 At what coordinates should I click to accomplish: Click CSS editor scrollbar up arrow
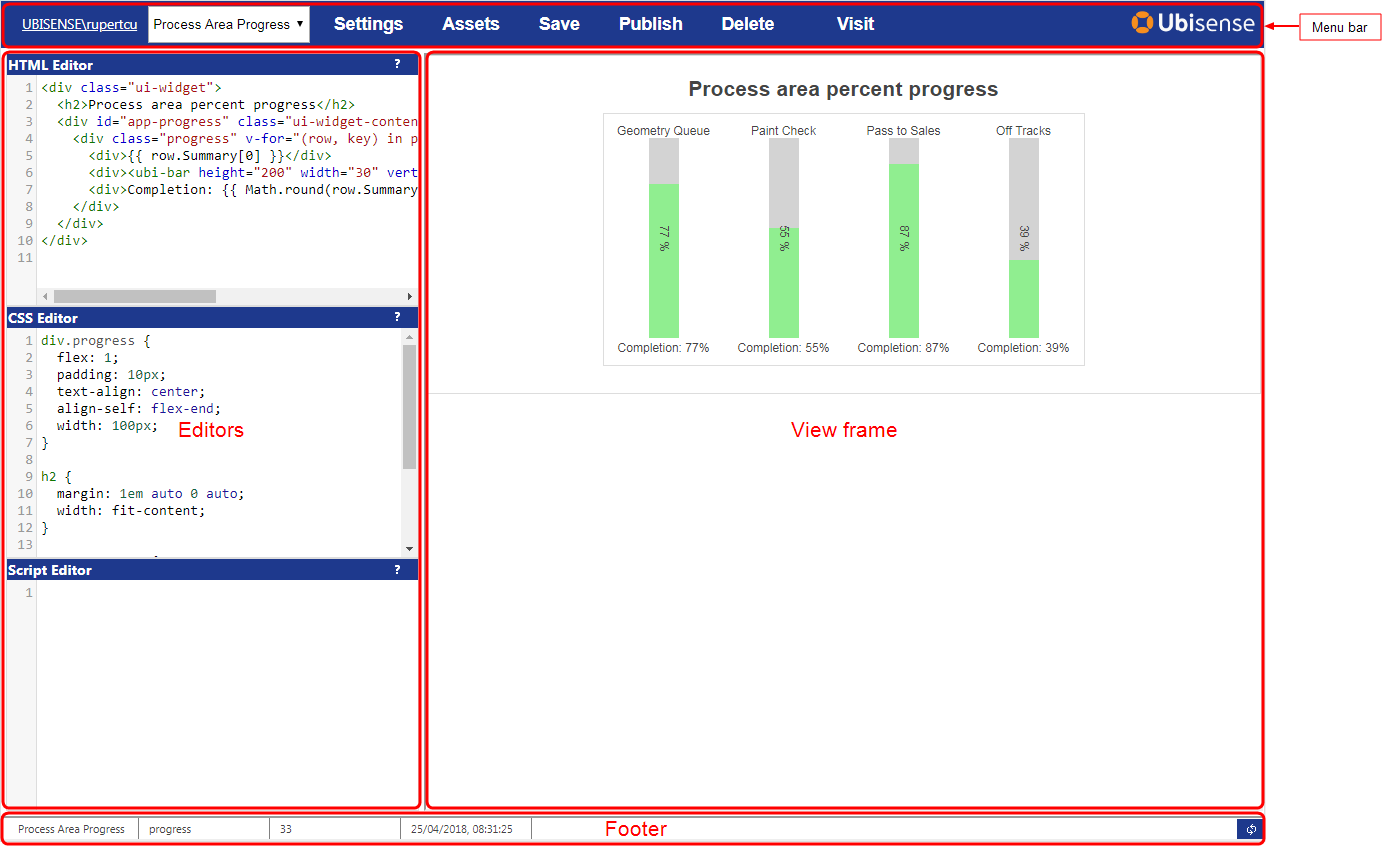click(x=409, y=338)
